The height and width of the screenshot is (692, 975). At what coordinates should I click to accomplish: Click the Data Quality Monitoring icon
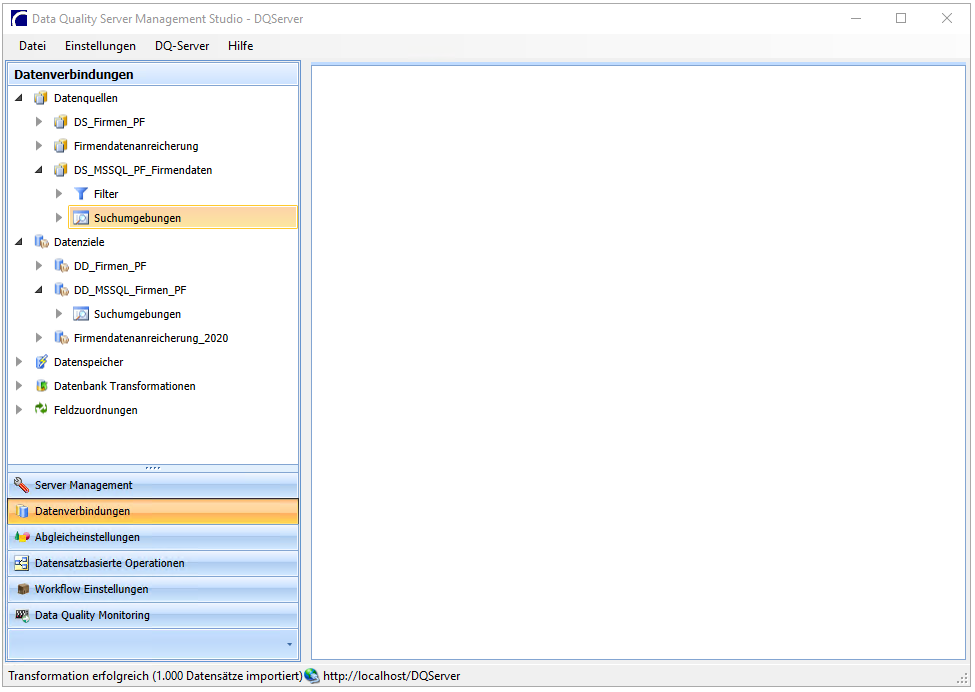pyautogui.click(x=22, y=616)
